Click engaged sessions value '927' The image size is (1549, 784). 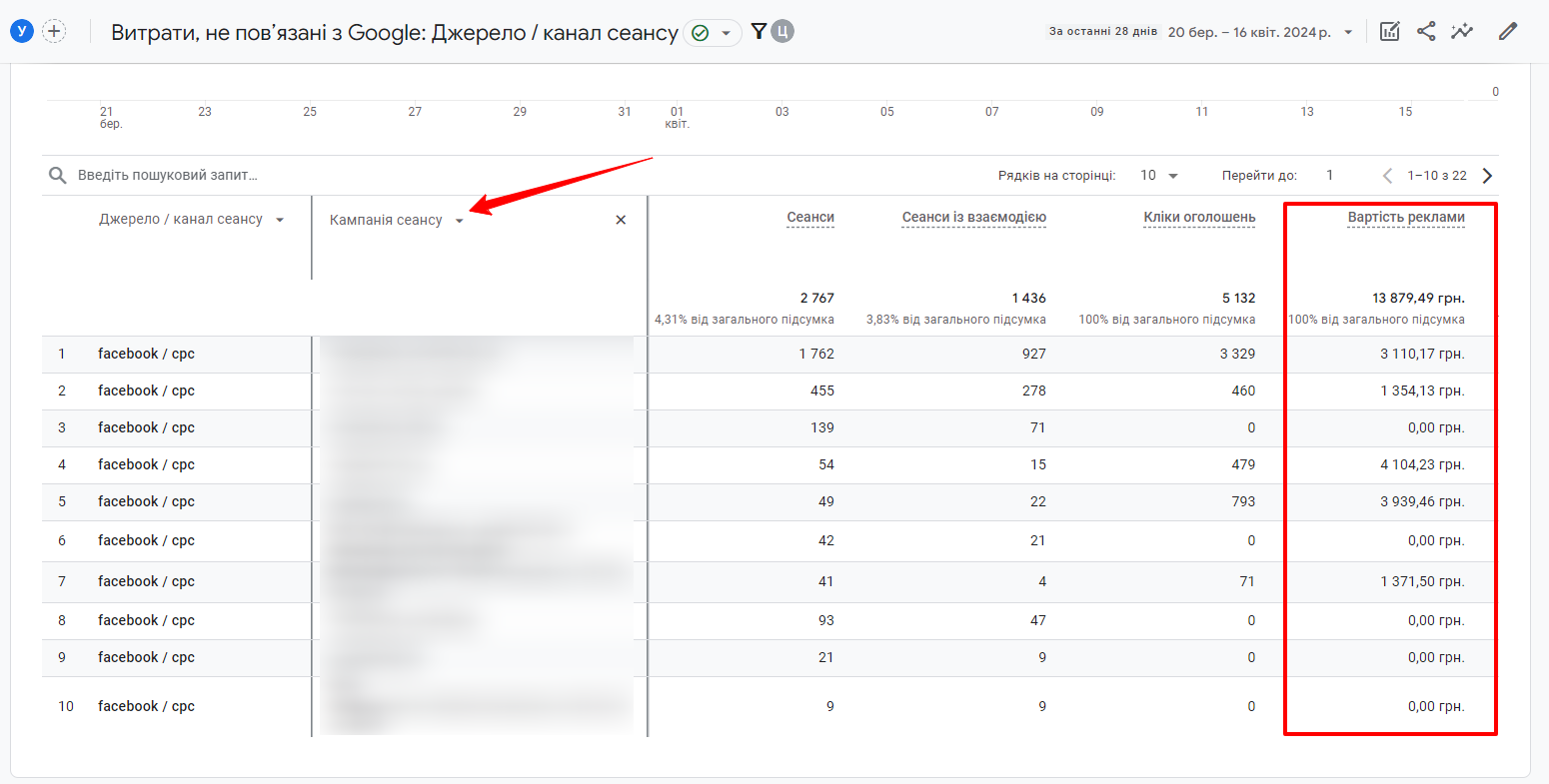pyautogui.click(x=1034, y=354)
